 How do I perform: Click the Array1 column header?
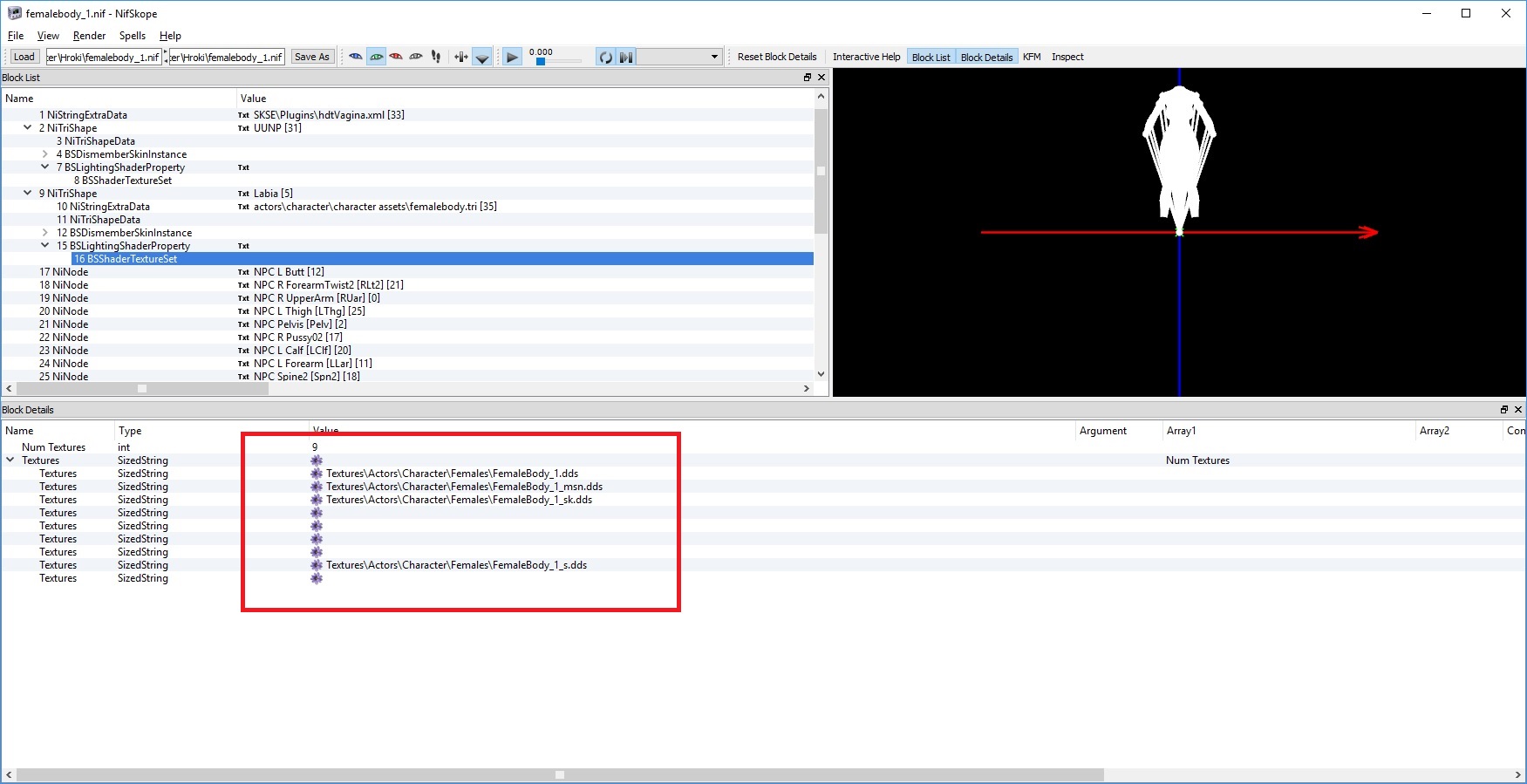click(1181, 431)
